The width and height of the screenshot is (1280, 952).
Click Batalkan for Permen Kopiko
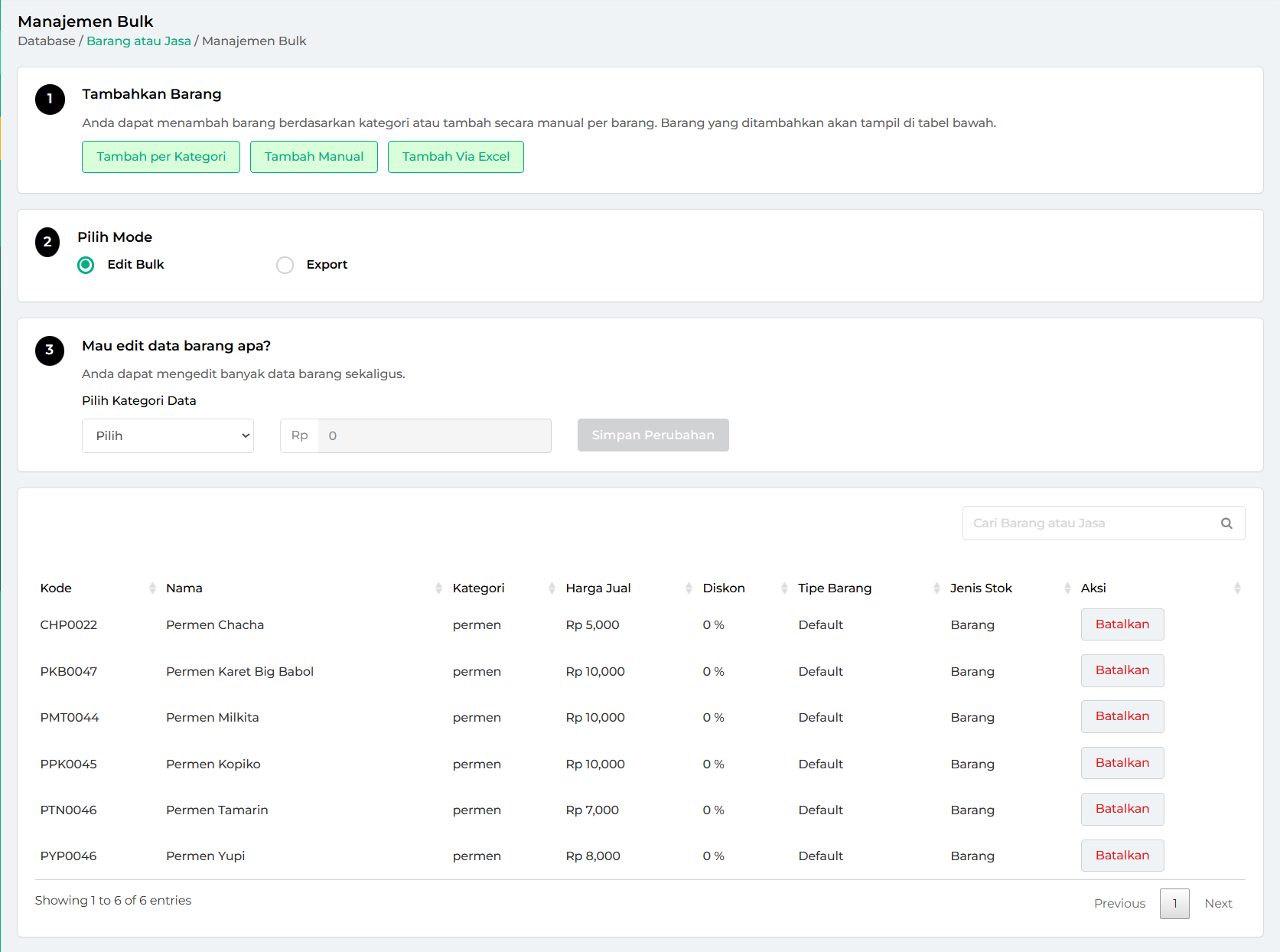pos(1122,763)
